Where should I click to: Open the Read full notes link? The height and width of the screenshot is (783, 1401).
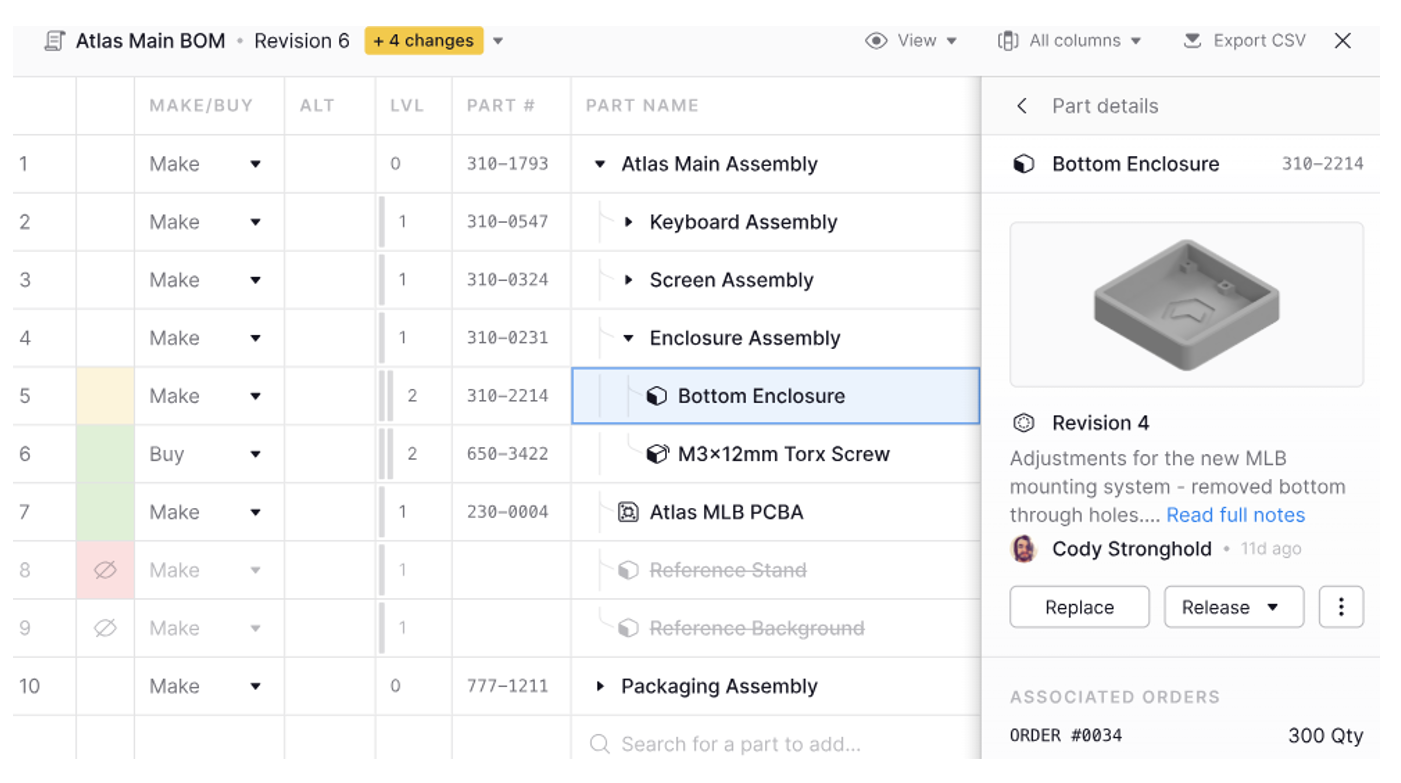[x=1235, y=515]
